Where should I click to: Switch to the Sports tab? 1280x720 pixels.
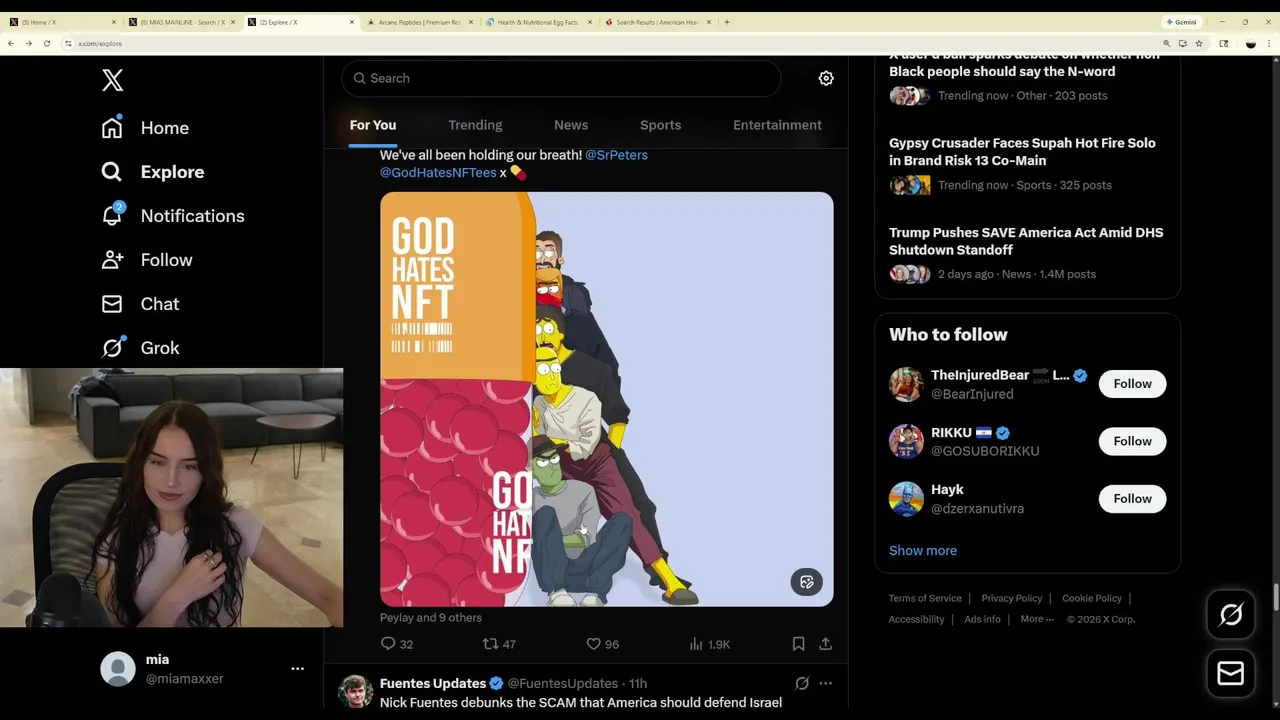click(x=660, y=125)
